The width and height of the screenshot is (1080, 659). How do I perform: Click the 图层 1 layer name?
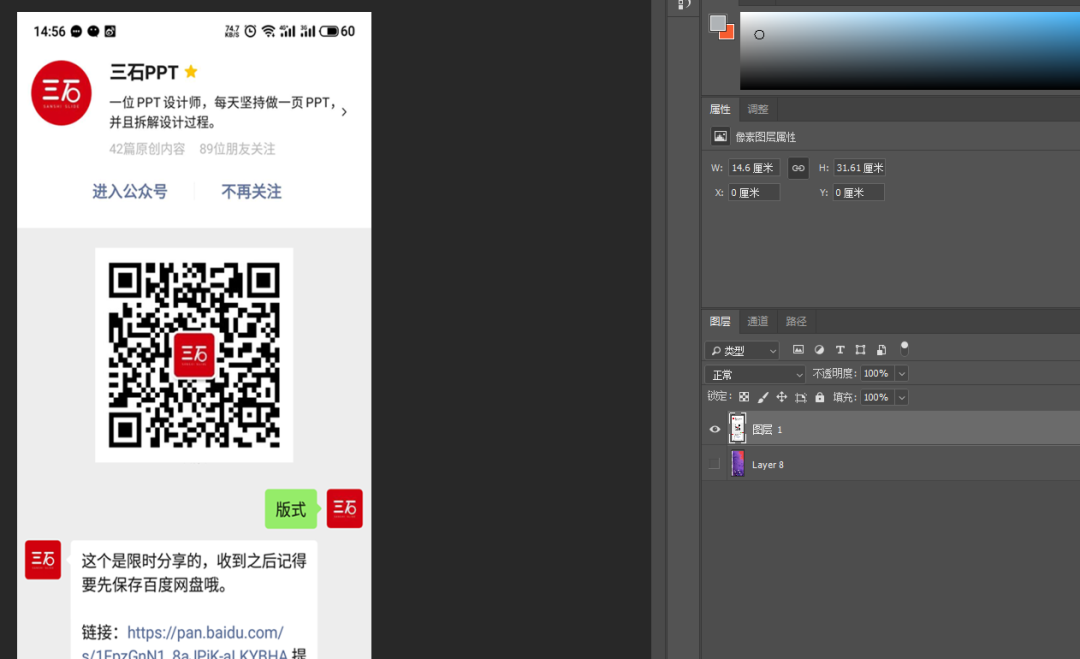767,430
